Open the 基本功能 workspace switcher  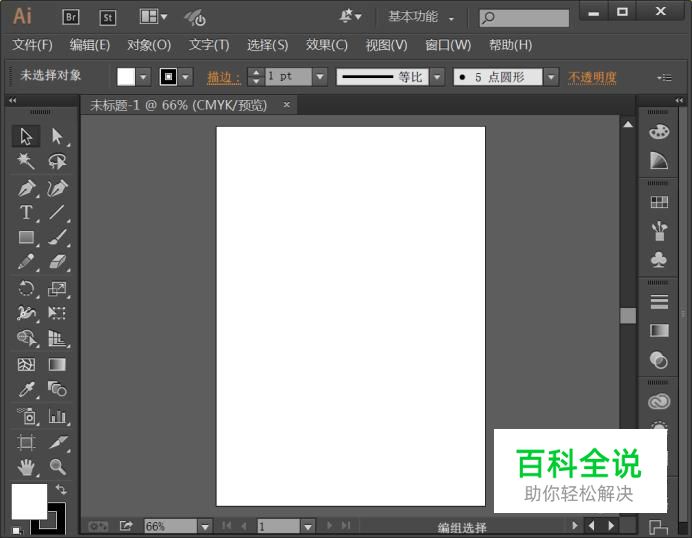point(420,17)
